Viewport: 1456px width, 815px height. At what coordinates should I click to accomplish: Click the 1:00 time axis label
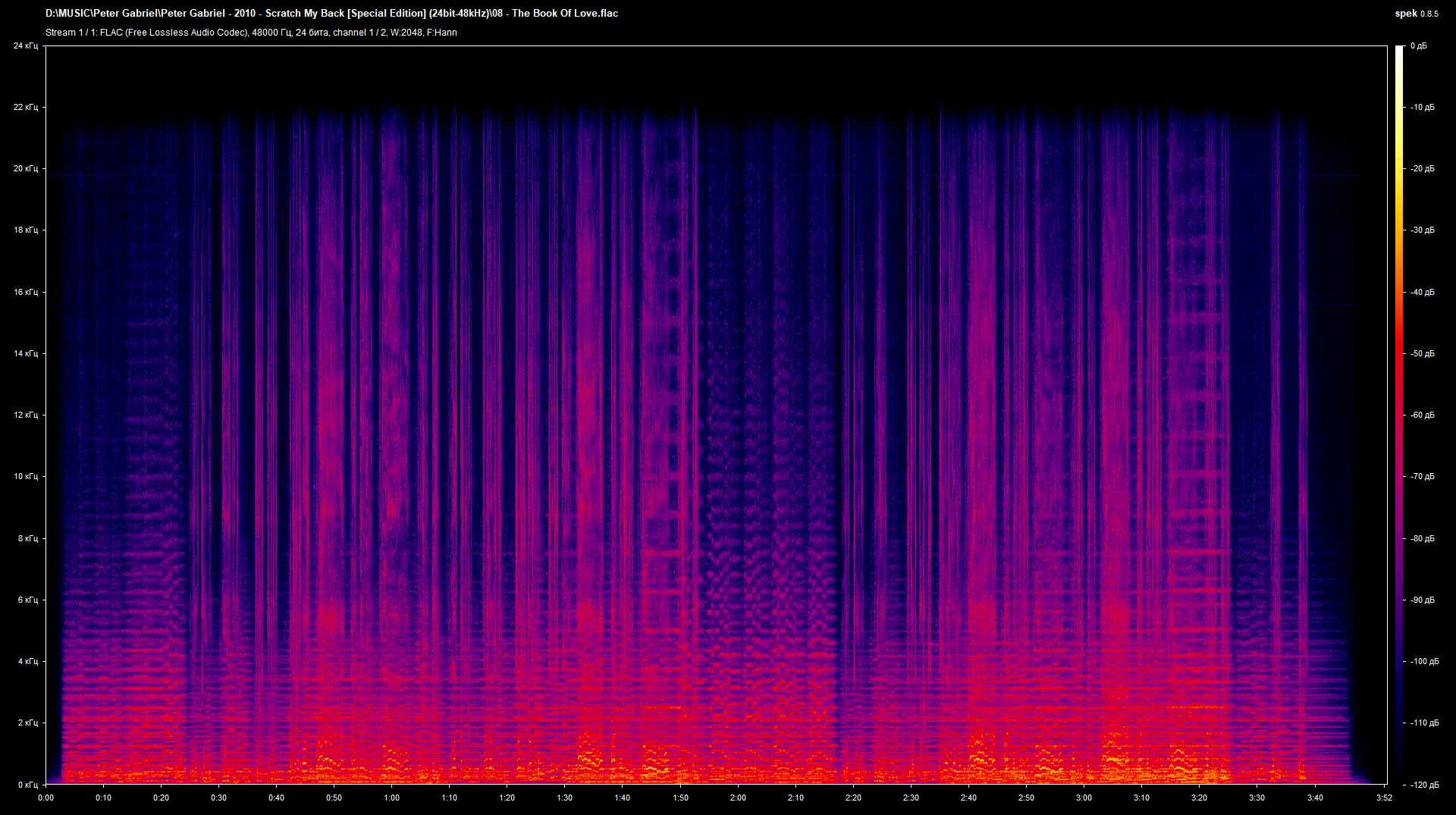[x=391, y=798]
